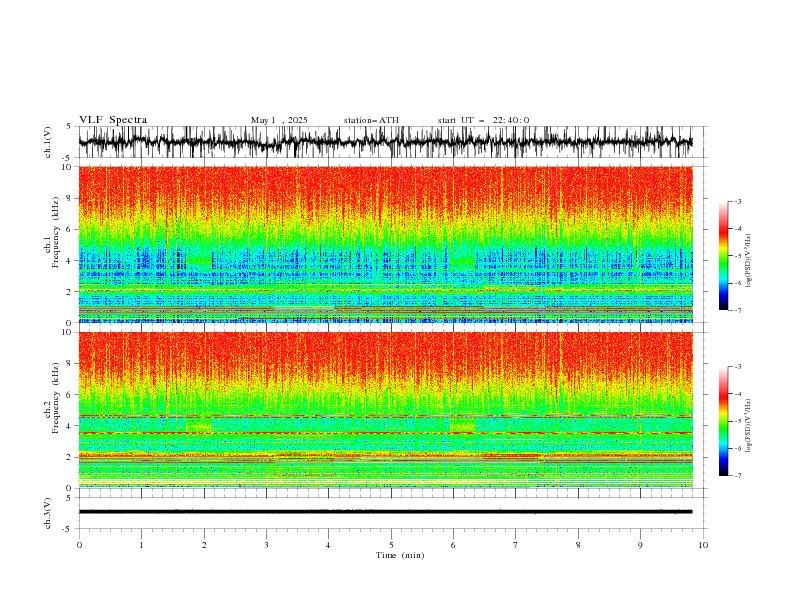Click the "-3" tick on upper color bar
Viewport: 792px width, 612px height.
(x=738, y=201)
